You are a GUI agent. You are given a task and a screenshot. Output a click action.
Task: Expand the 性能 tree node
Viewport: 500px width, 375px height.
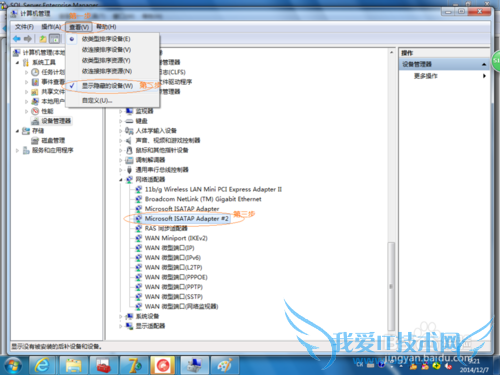[26, 111]
